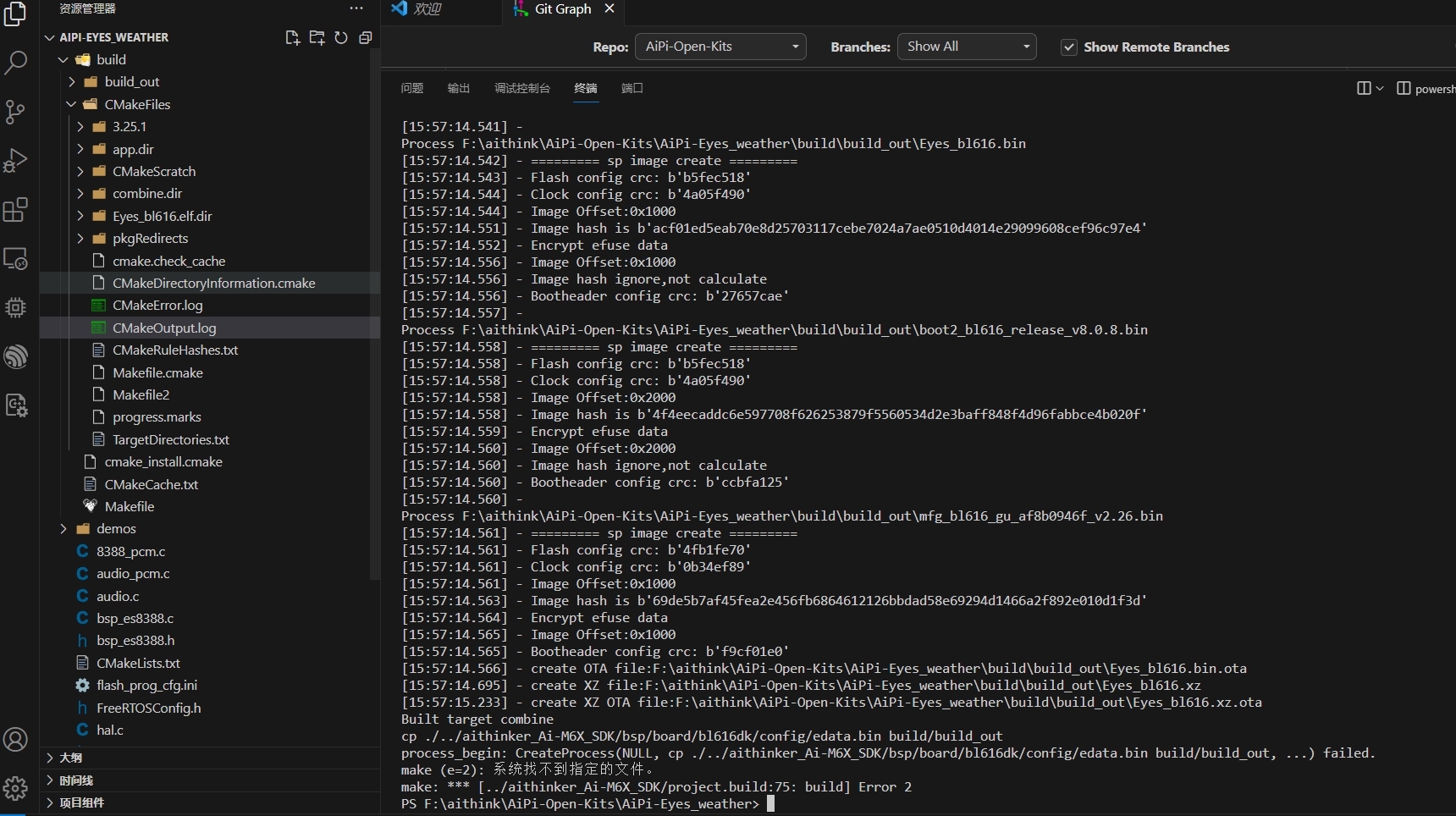1456x816 pixels.
Task: Open CMakeRuleHashes.txt file
Action: coord(175,350)
